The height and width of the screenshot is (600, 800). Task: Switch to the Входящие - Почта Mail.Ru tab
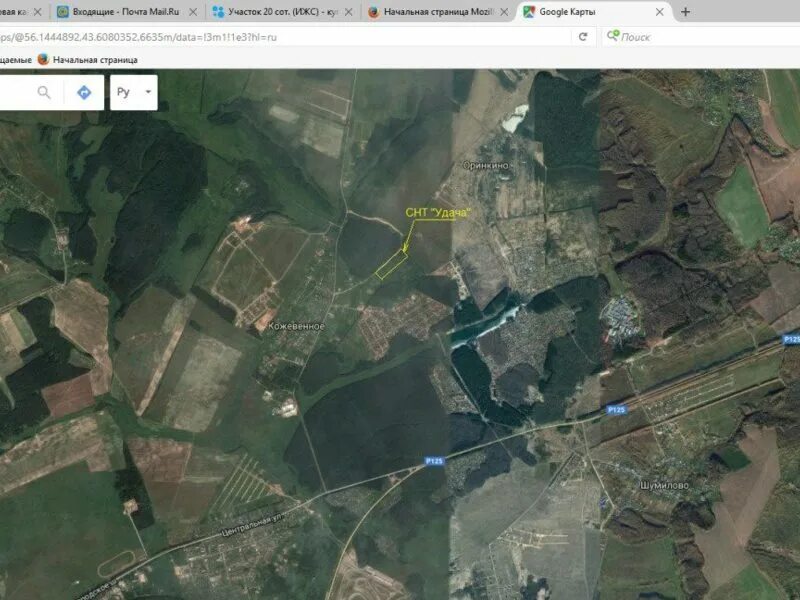[x=127, y=12]
